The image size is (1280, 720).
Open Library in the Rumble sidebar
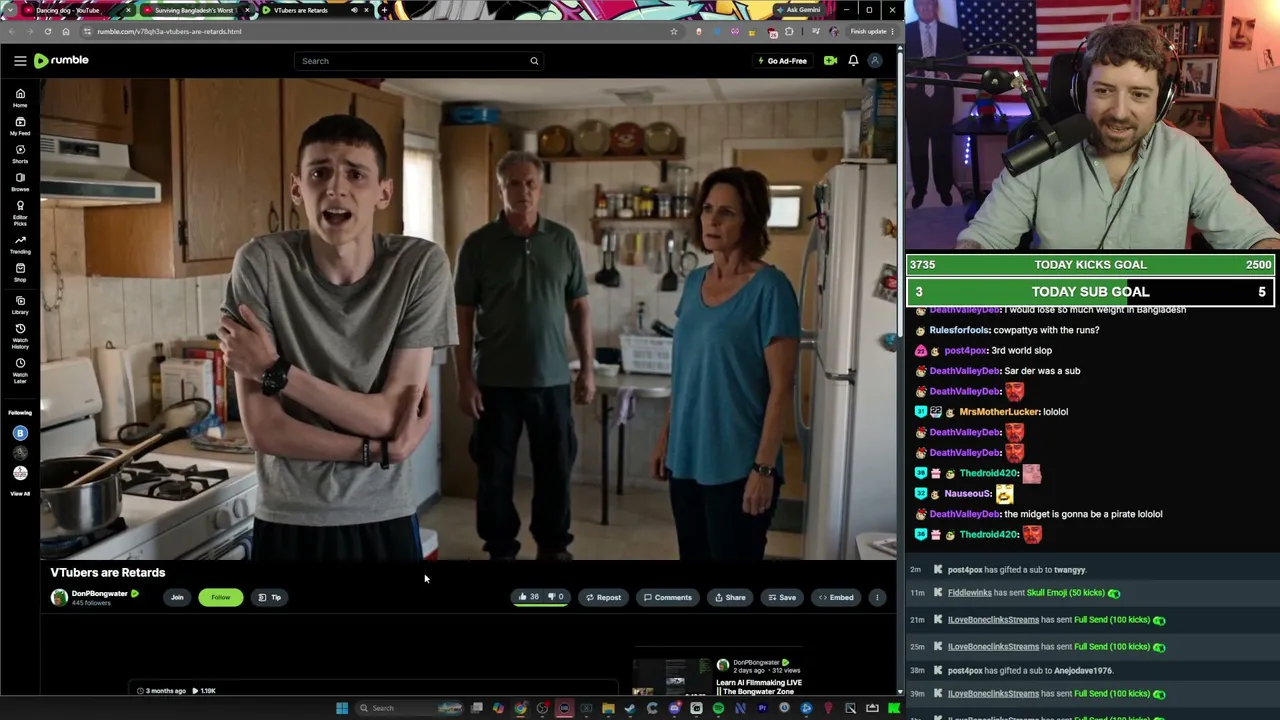click(20, 305)
